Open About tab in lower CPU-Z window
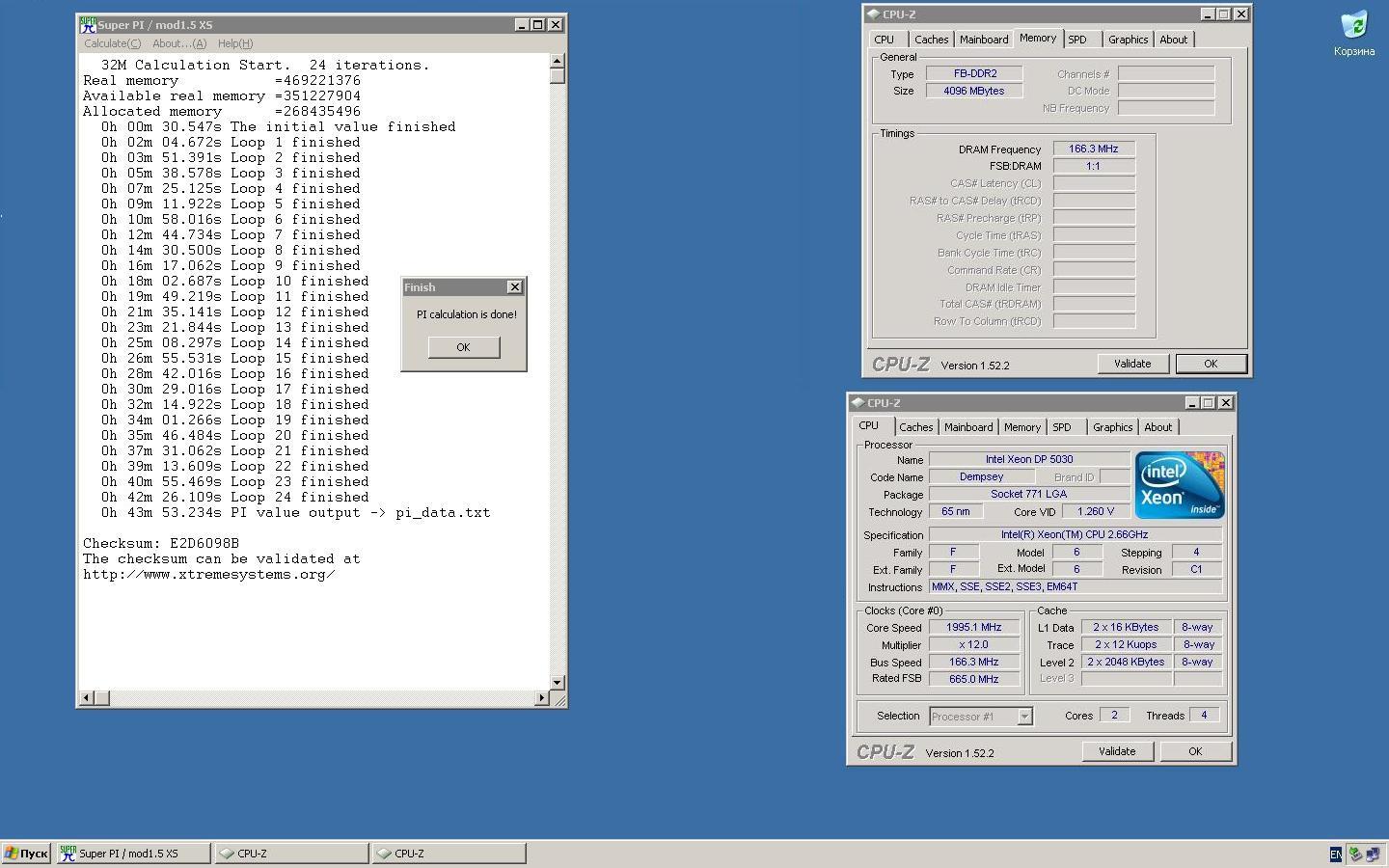Image resolution: width=1389 pixels, height=868 pixels. 1157,427
